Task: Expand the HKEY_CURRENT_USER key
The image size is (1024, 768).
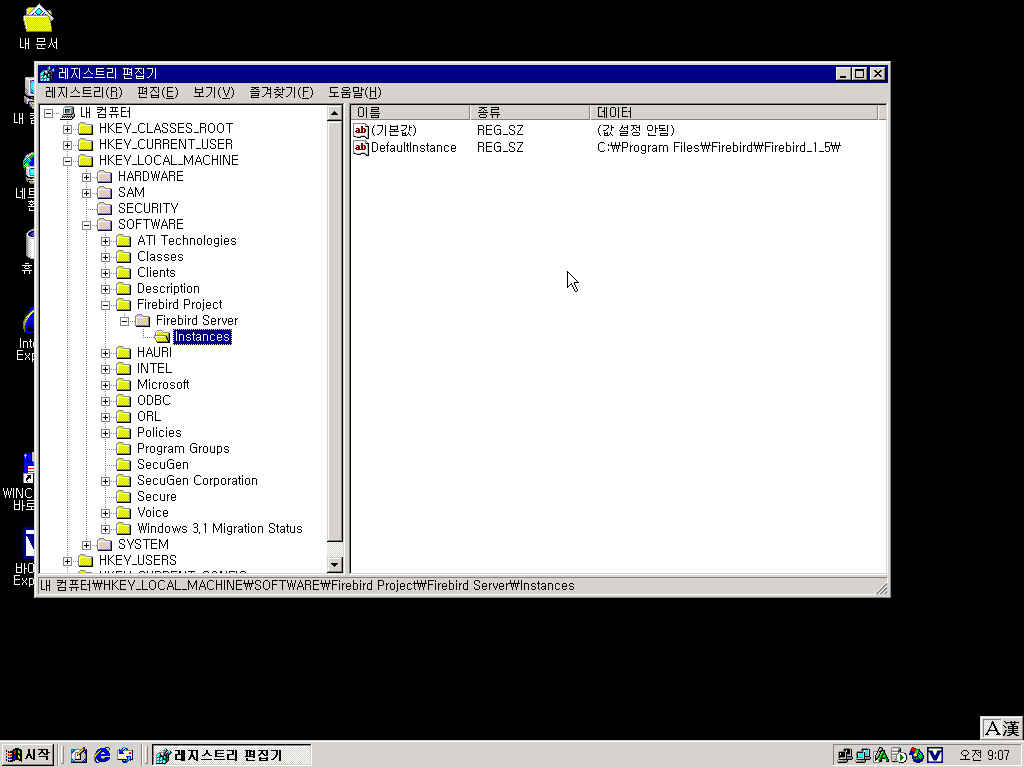Action: (67, 145)
